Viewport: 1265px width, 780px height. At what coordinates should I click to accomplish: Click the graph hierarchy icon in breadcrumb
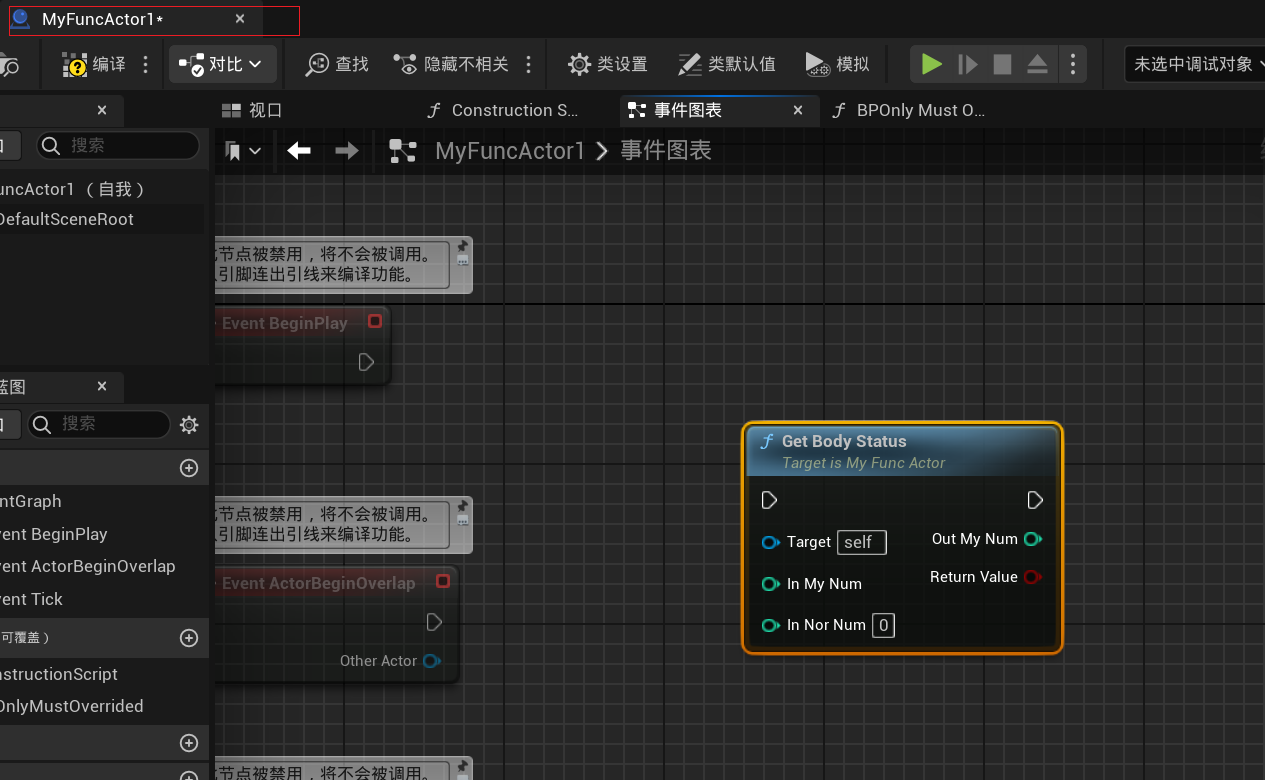[x=403, y=151]
